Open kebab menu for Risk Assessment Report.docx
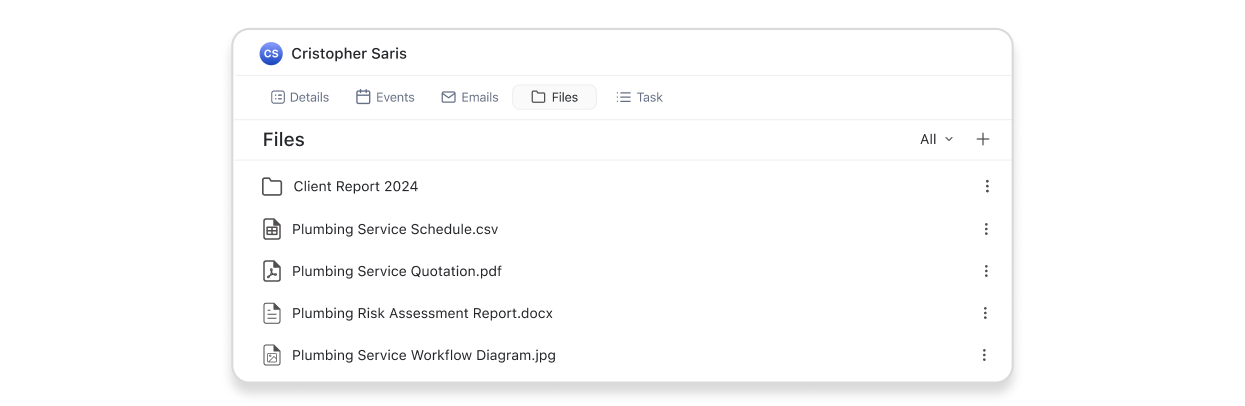 coord(985,313)
